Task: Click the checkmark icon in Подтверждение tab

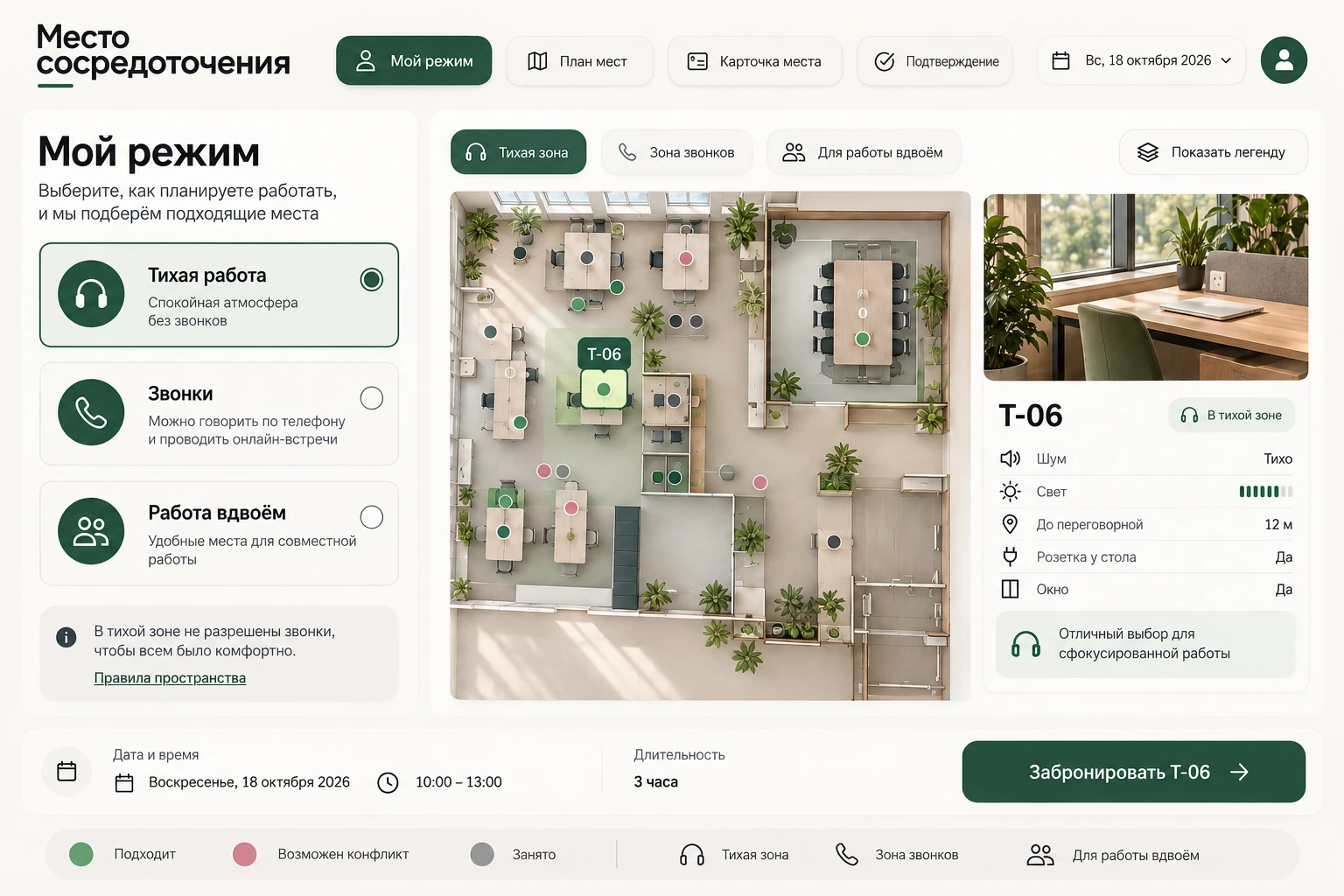Action: pyautogui.click(x=885, y=61)
